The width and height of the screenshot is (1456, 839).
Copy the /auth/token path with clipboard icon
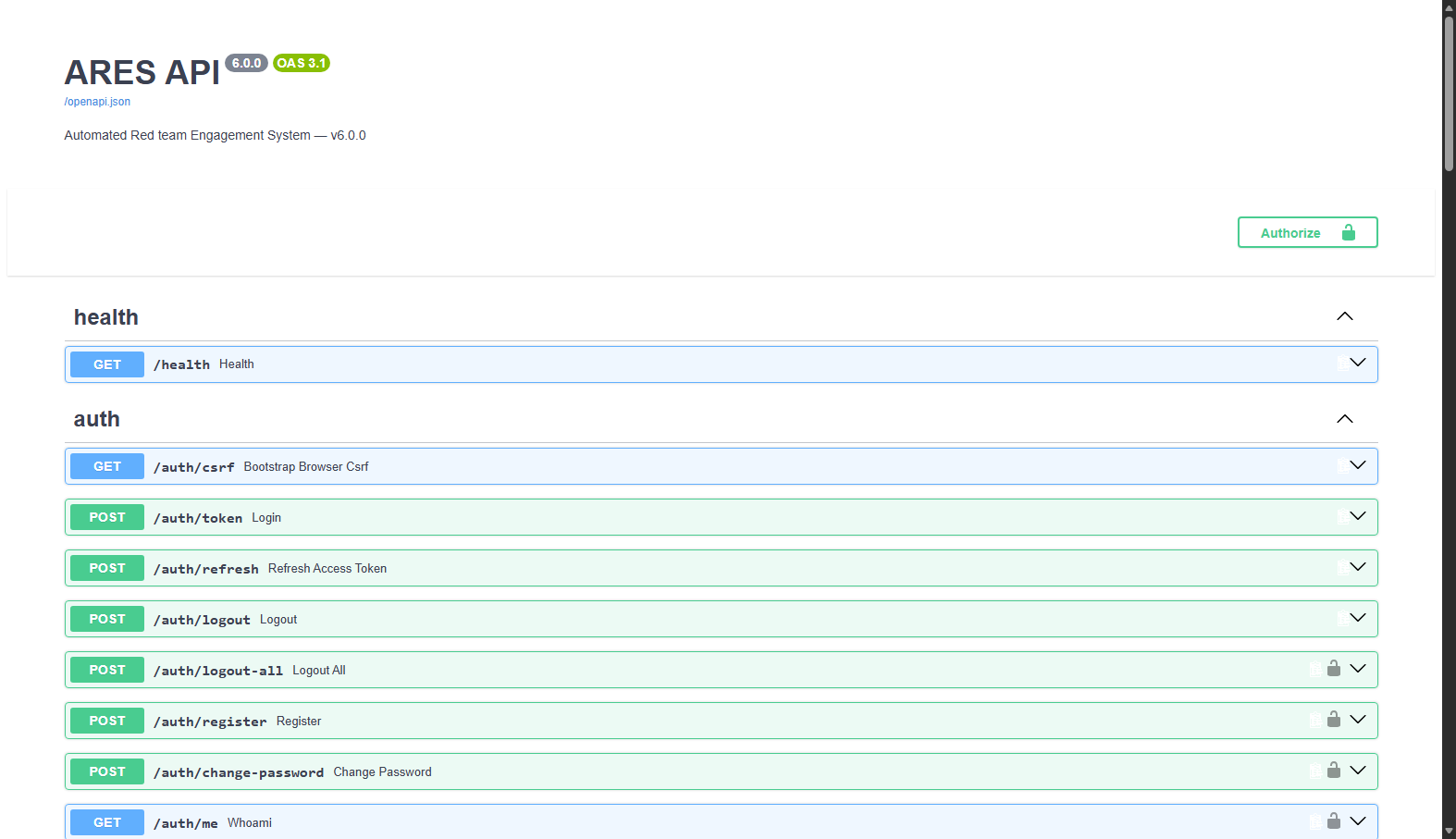(x=1342, y=517)
